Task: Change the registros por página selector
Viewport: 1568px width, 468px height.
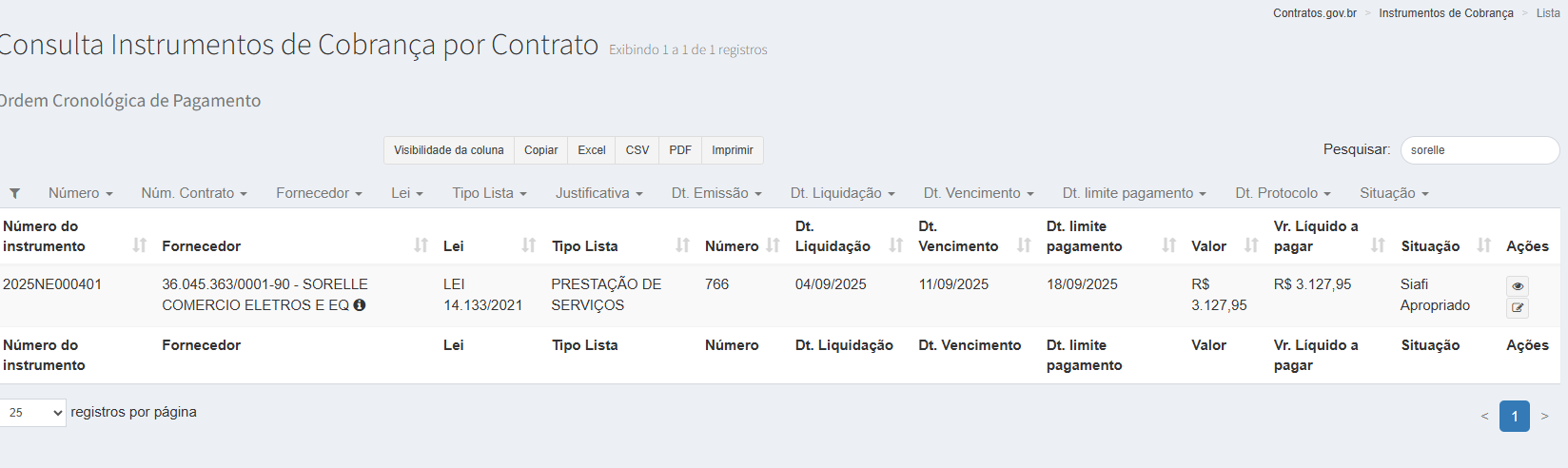Action: tap(33, 413)
